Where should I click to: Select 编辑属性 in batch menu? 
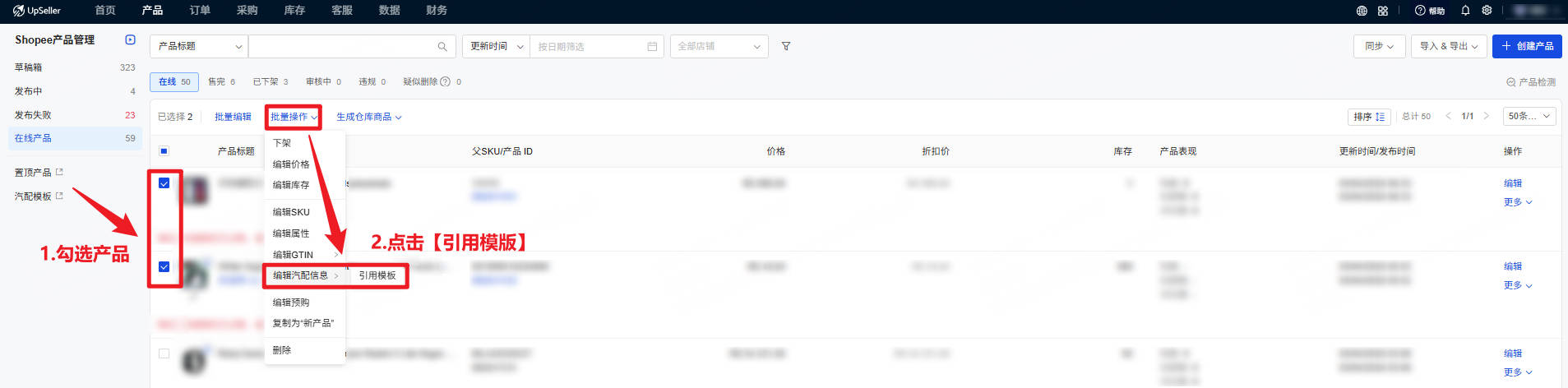click(304, 233)
